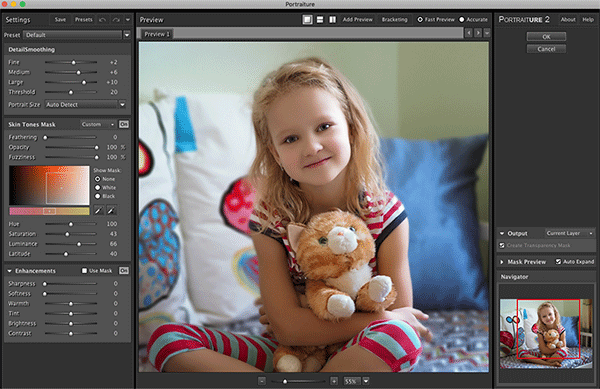This screenshot has height=389, width=600.
Task: Click the Bracketing button
Action: point(395,20)
